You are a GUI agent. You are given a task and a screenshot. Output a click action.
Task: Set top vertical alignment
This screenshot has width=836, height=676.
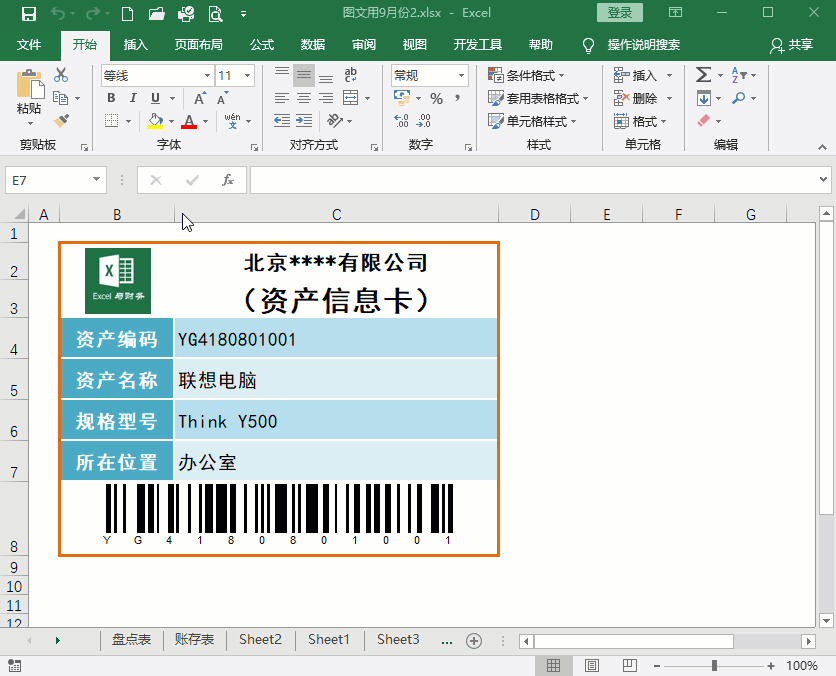point(282,75)
